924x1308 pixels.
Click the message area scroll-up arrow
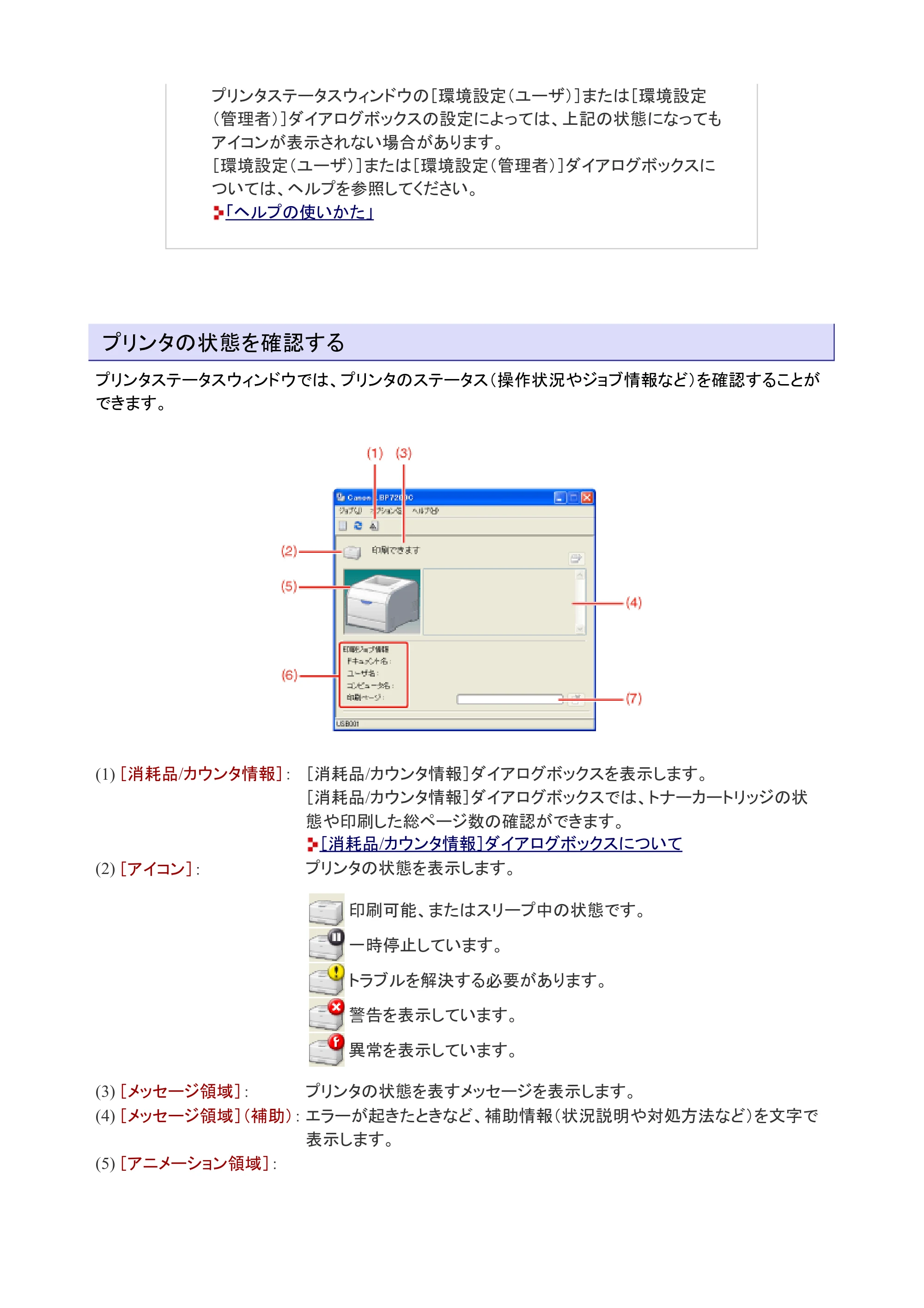[579, 575]
